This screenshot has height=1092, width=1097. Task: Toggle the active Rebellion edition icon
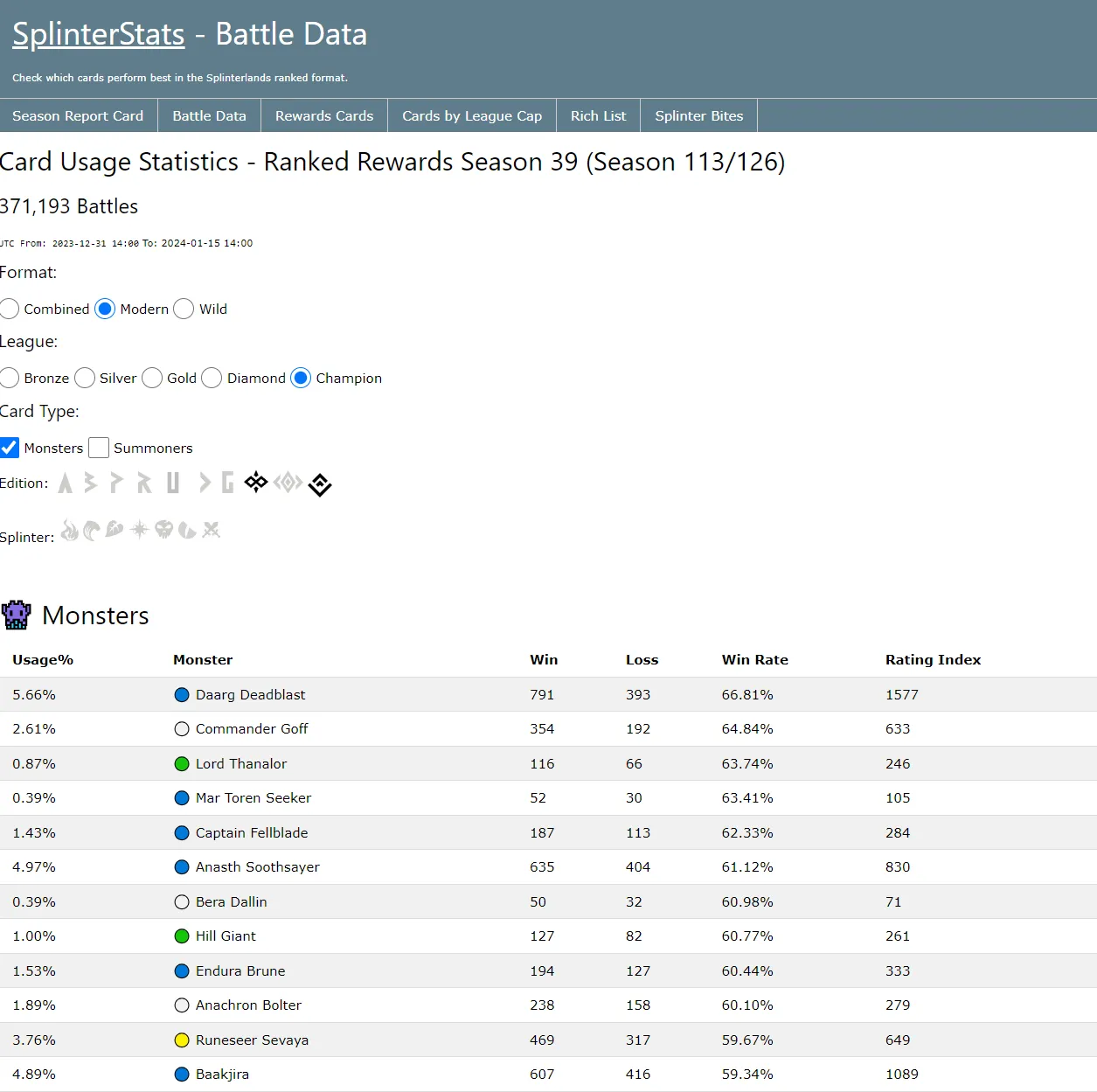[x=320, y=484]
